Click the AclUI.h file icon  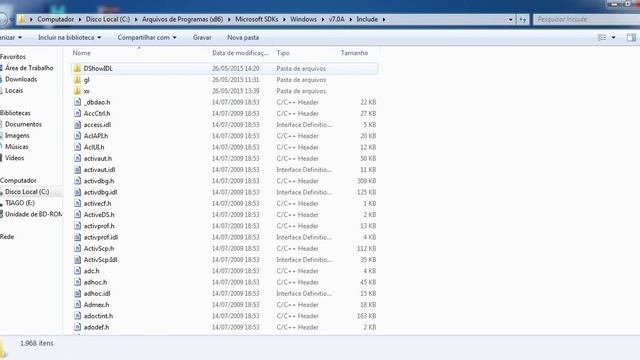[77, 147]
